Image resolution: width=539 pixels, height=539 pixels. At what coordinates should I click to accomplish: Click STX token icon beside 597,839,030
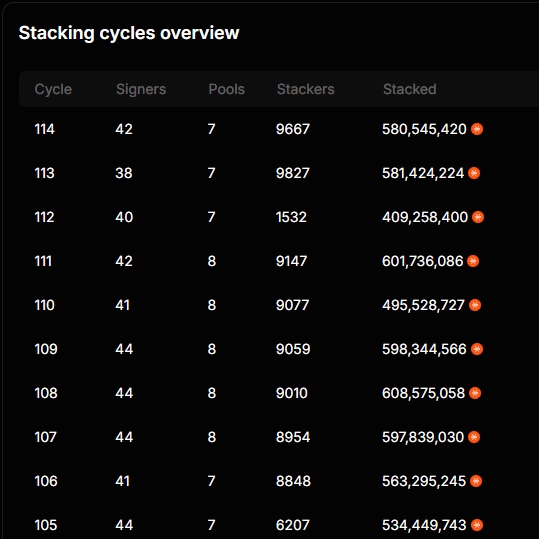(x=474, y=437)
